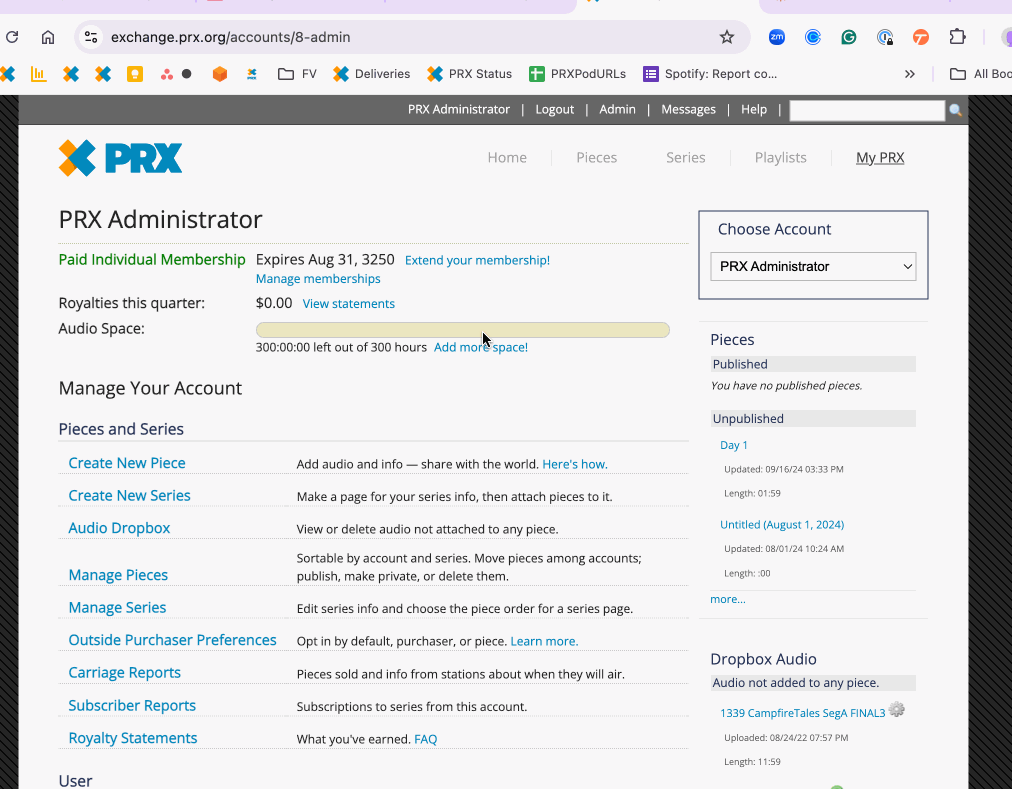
Task: Go to the Home tab
Action: pos(507,158)
